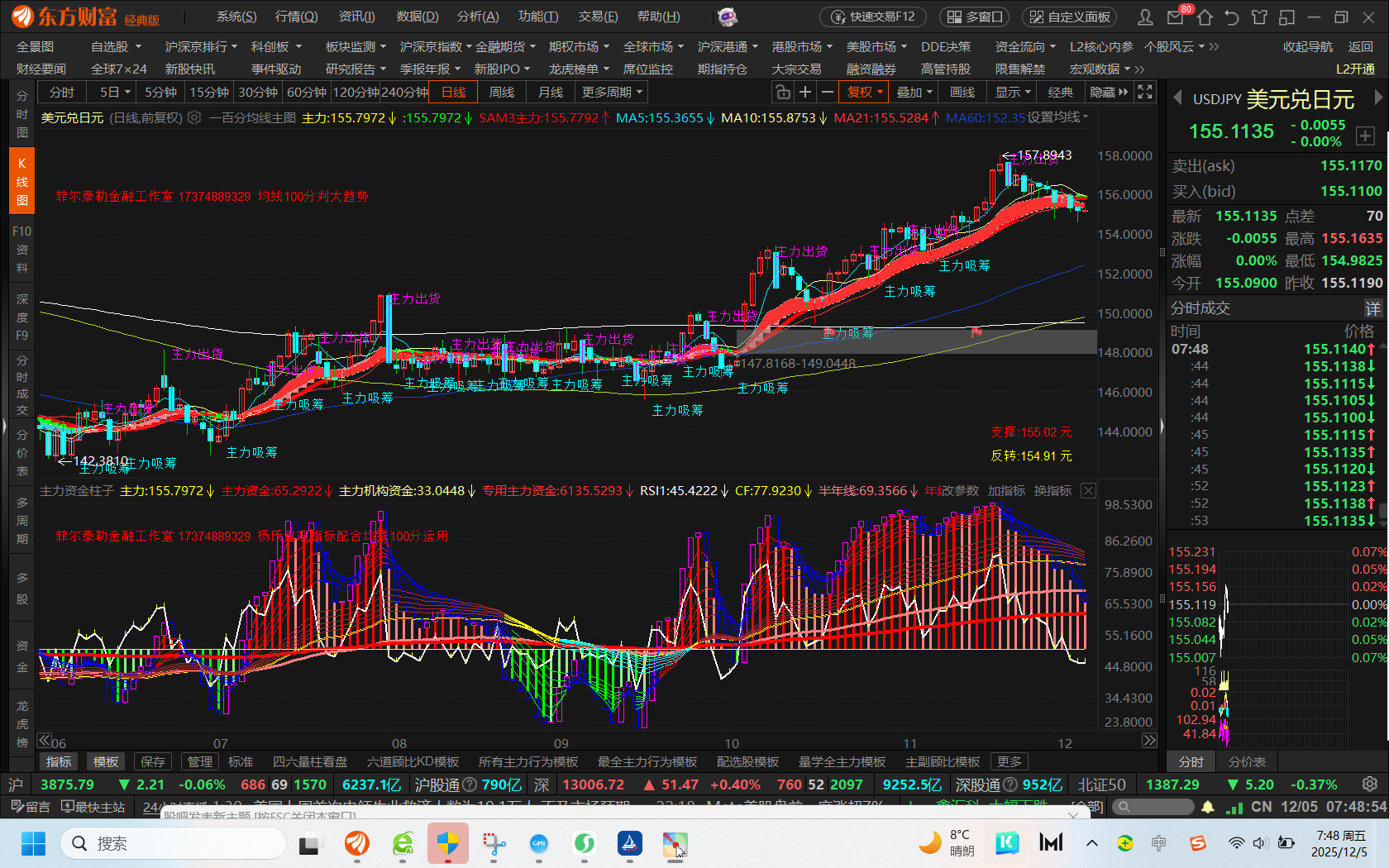The width and height of the screenshot is (1389, 868).
Task: Open the 更多周期 dropdown
Action: 612,92
